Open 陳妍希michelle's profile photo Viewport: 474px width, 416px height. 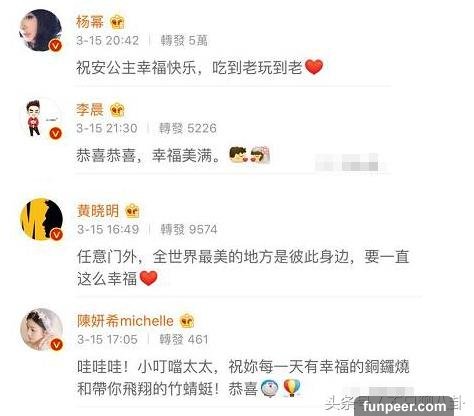[42, 330]
